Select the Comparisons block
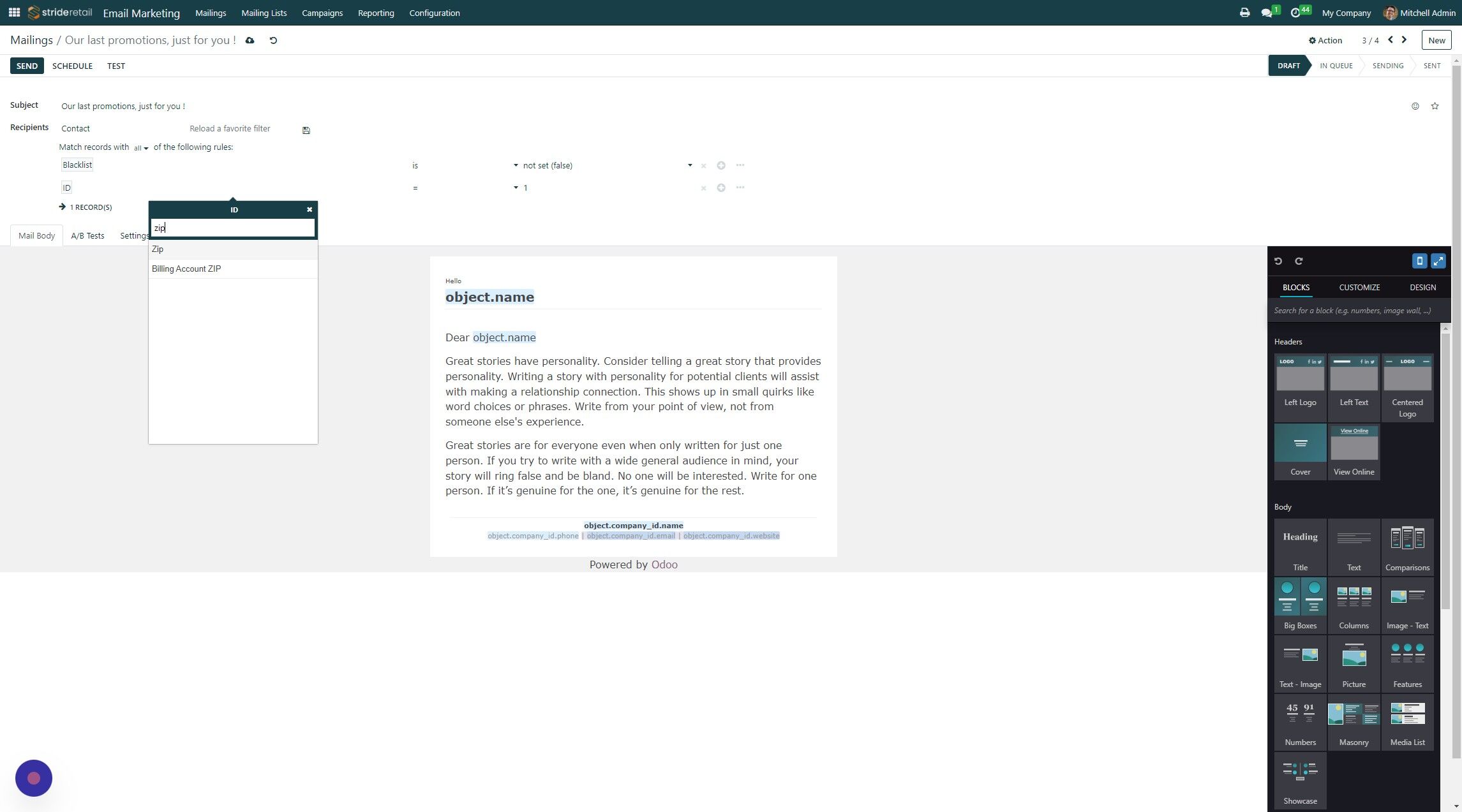 [1407, 547]
